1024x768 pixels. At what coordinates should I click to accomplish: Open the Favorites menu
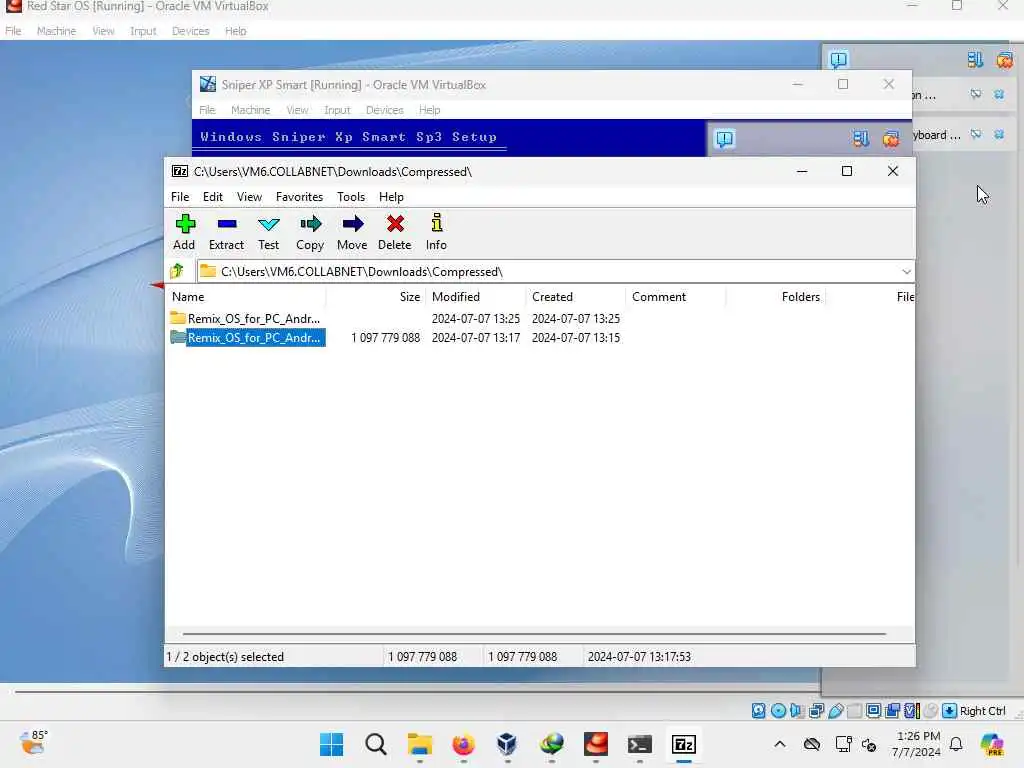tap(299, 197)
